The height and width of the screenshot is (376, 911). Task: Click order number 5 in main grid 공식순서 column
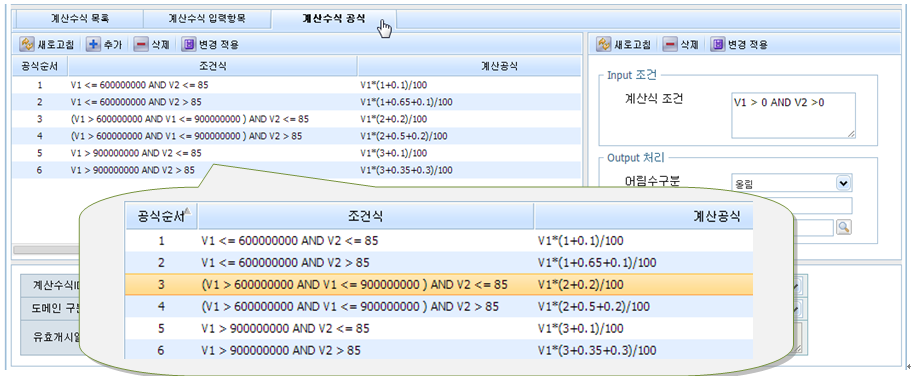click(x=40, y=153)
